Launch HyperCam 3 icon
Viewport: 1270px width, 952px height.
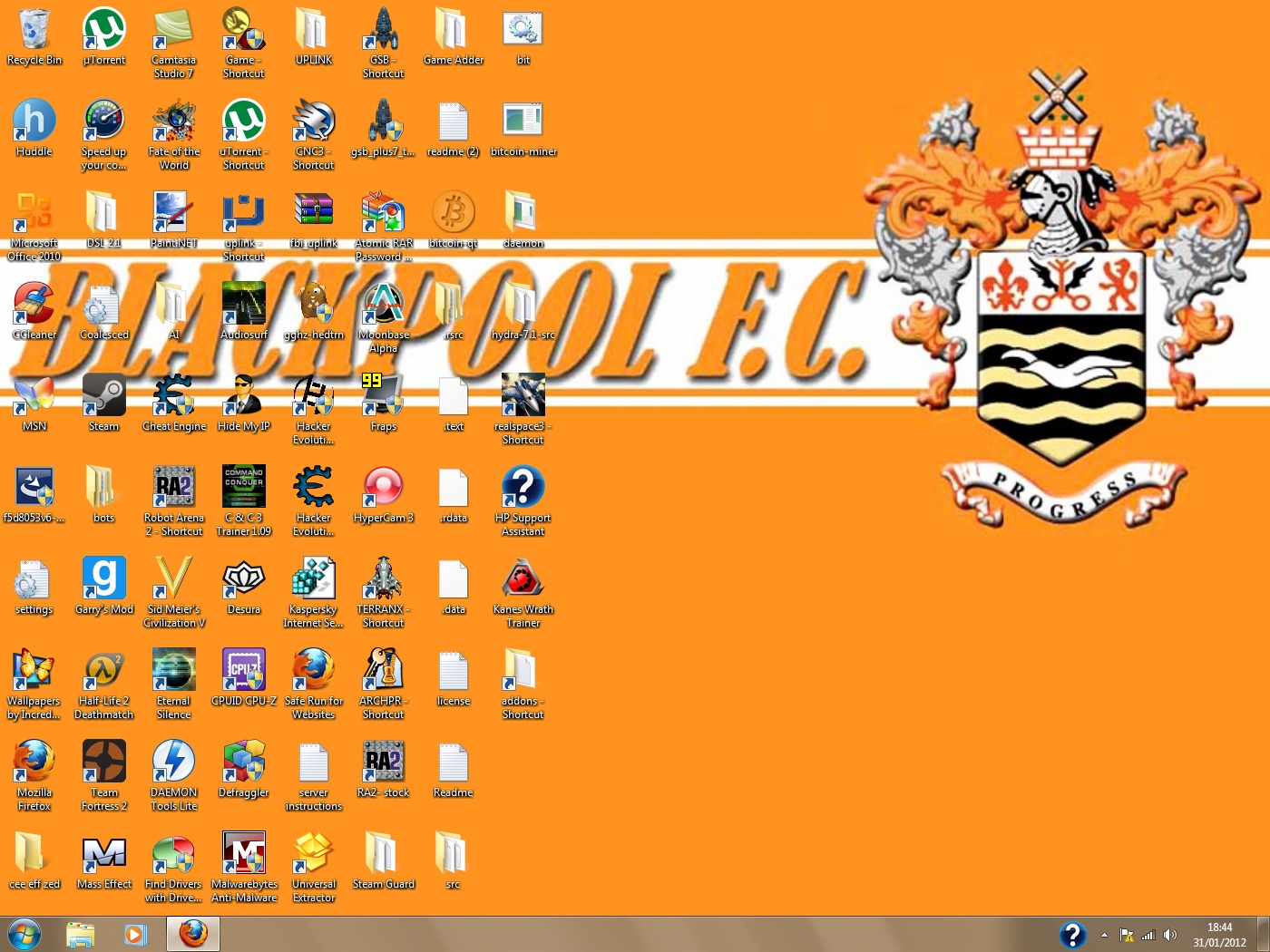tap(384, 495)
